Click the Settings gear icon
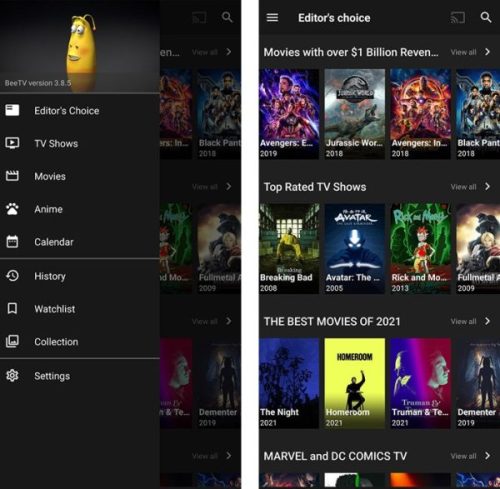 pyautogui.click(x=12, y=376)
